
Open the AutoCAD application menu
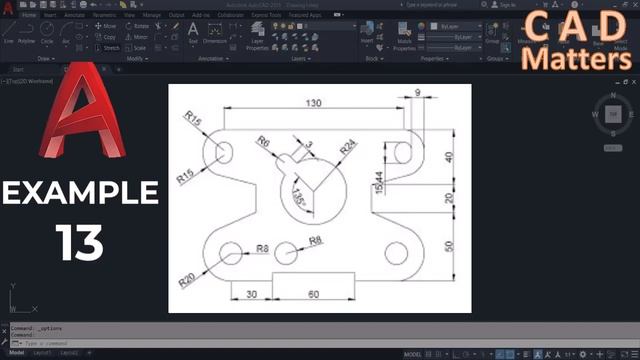8,8
